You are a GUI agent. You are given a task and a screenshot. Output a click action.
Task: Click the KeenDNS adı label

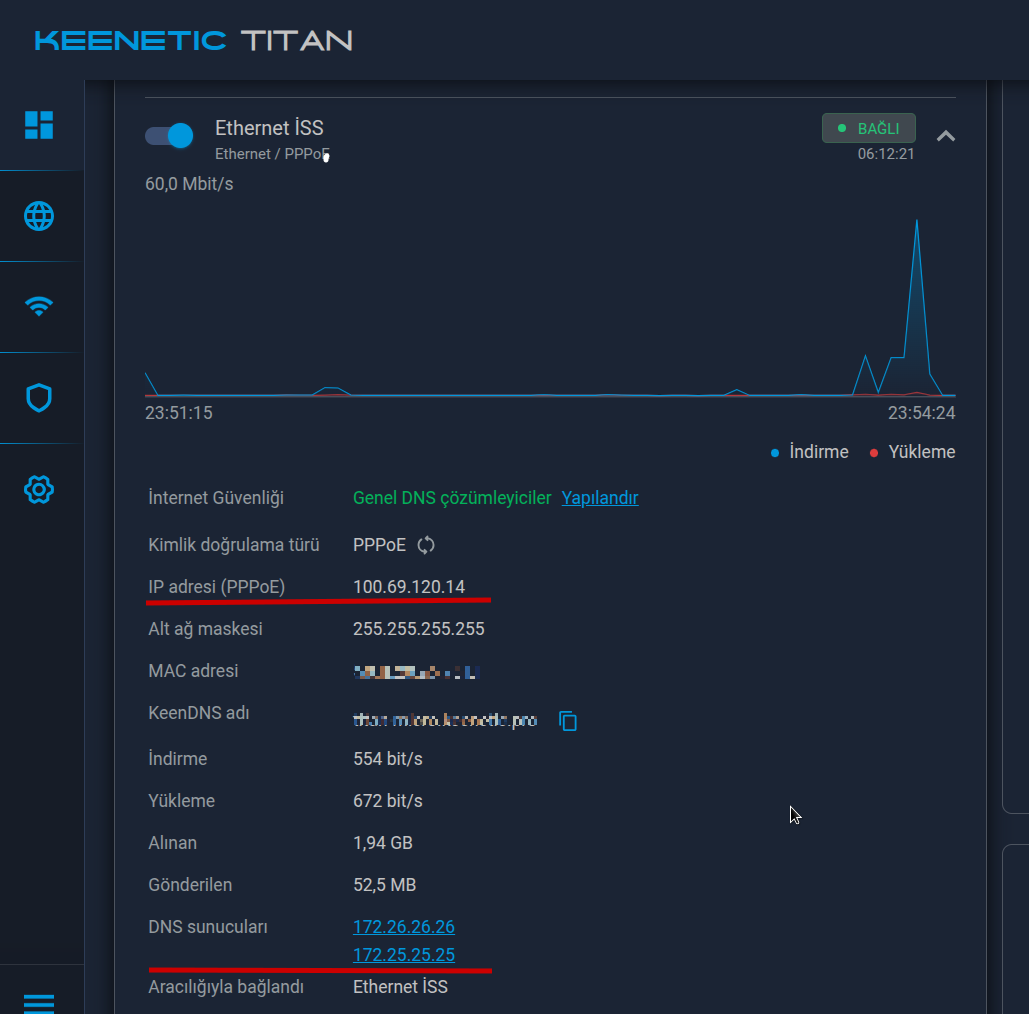click(199, 713)
